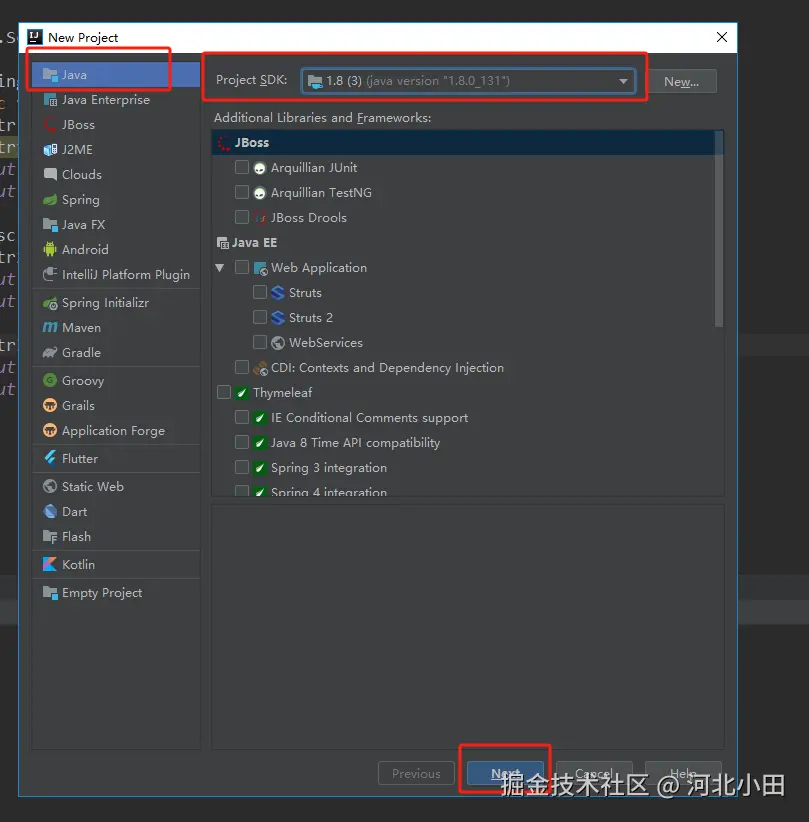Pick the Groovy green circle icon
This screenshot has width=809, height=822.
(x=50, y=381)
